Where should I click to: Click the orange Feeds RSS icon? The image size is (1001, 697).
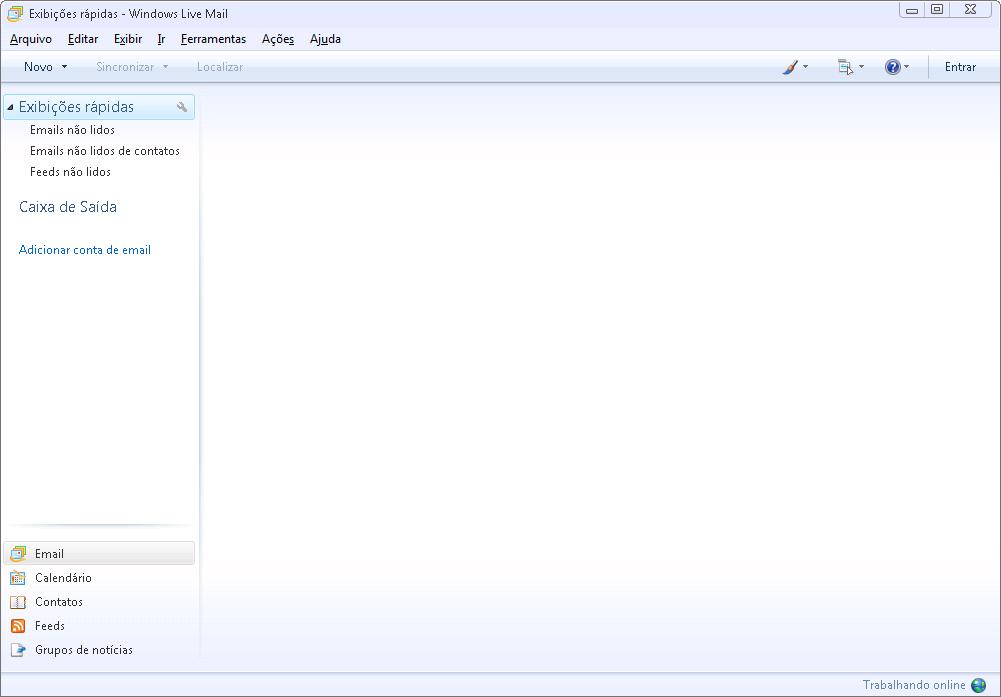(18, 626)
